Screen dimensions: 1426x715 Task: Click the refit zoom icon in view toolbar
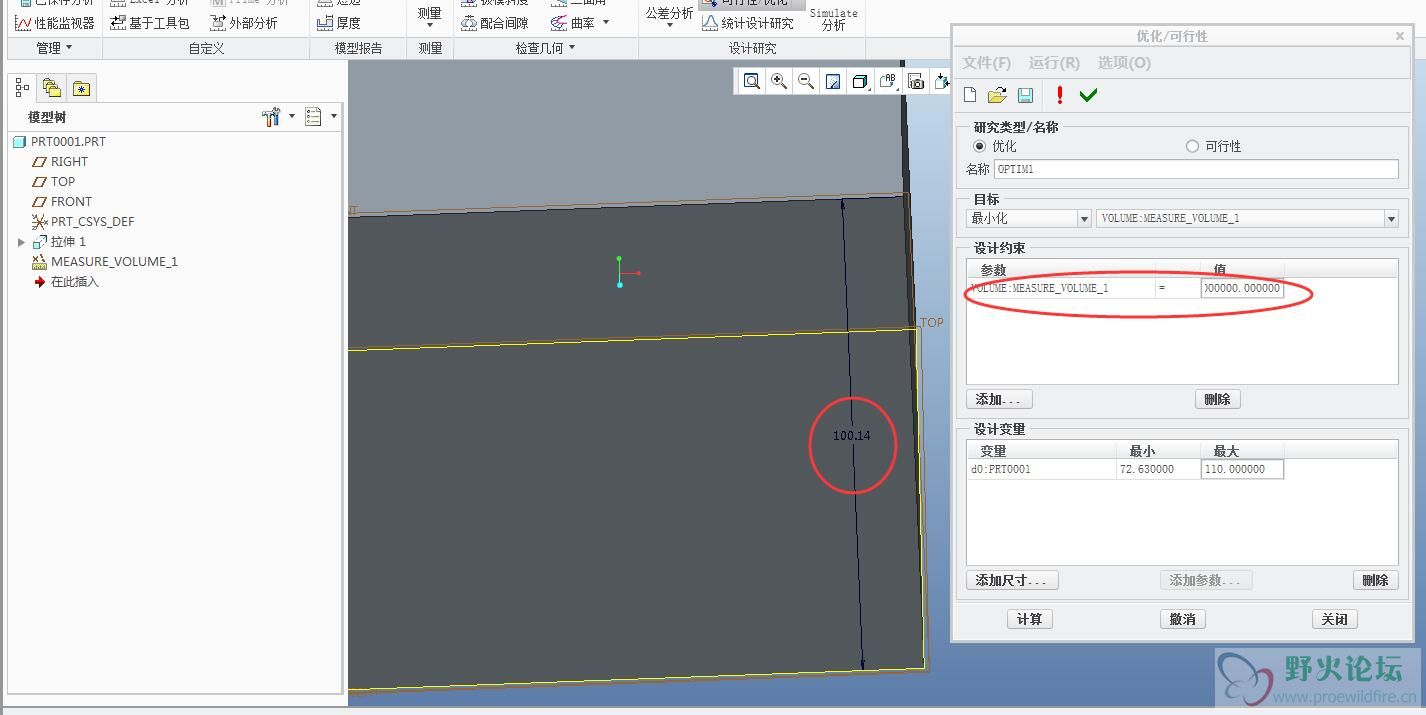coord(751,82)
